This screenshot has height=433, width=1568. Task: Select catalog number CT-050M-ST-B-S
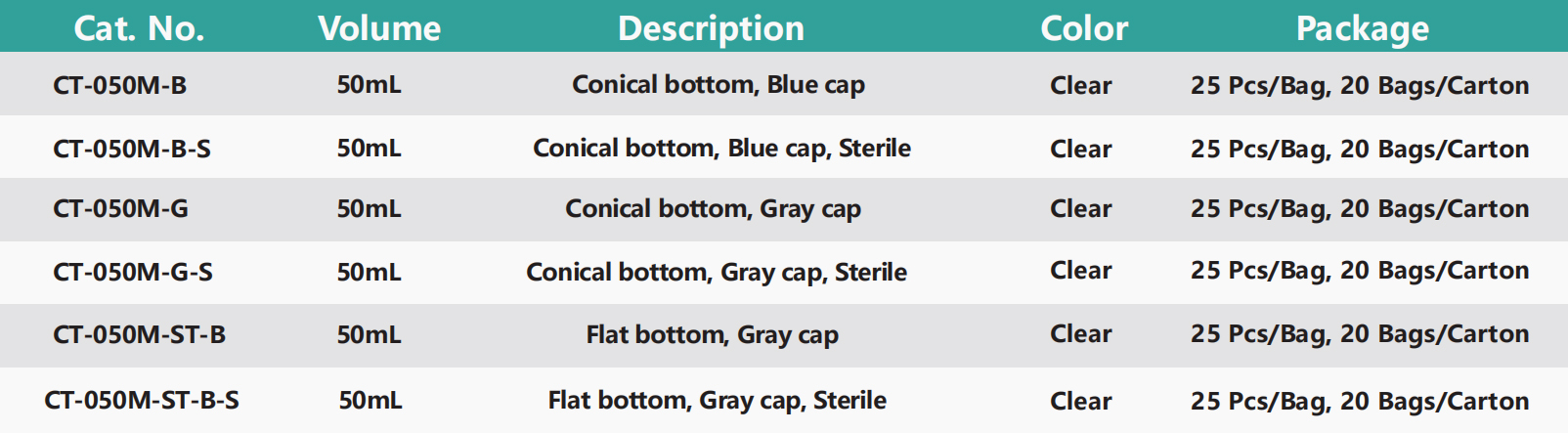point(142,400)
